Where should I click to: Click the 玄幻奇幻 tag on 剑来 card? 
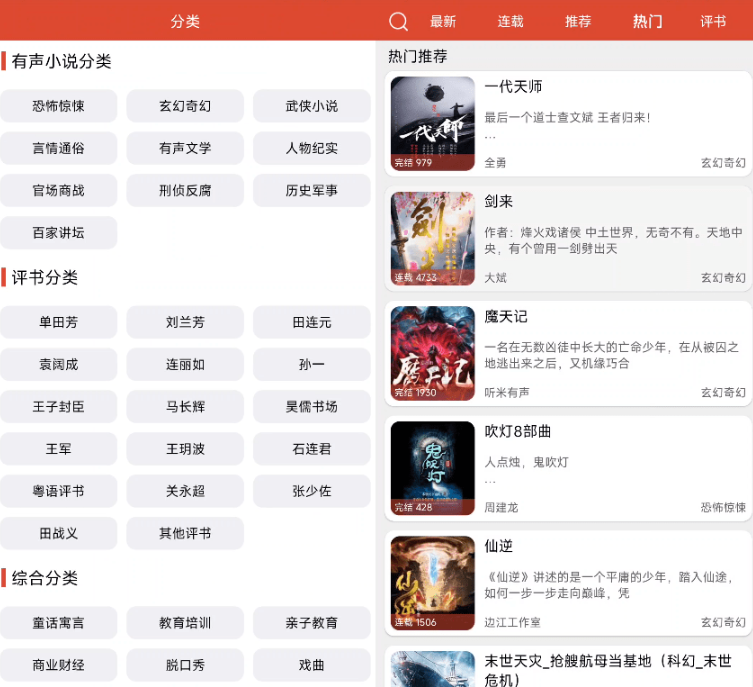tap(723, 277)
